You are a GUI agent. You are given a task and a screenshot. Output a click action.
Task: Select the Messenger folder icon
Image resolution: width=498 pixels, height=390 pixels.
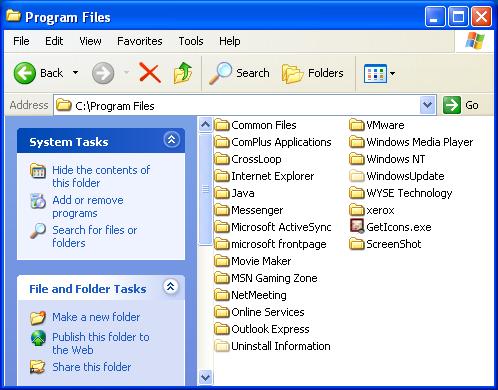(222, 210)
